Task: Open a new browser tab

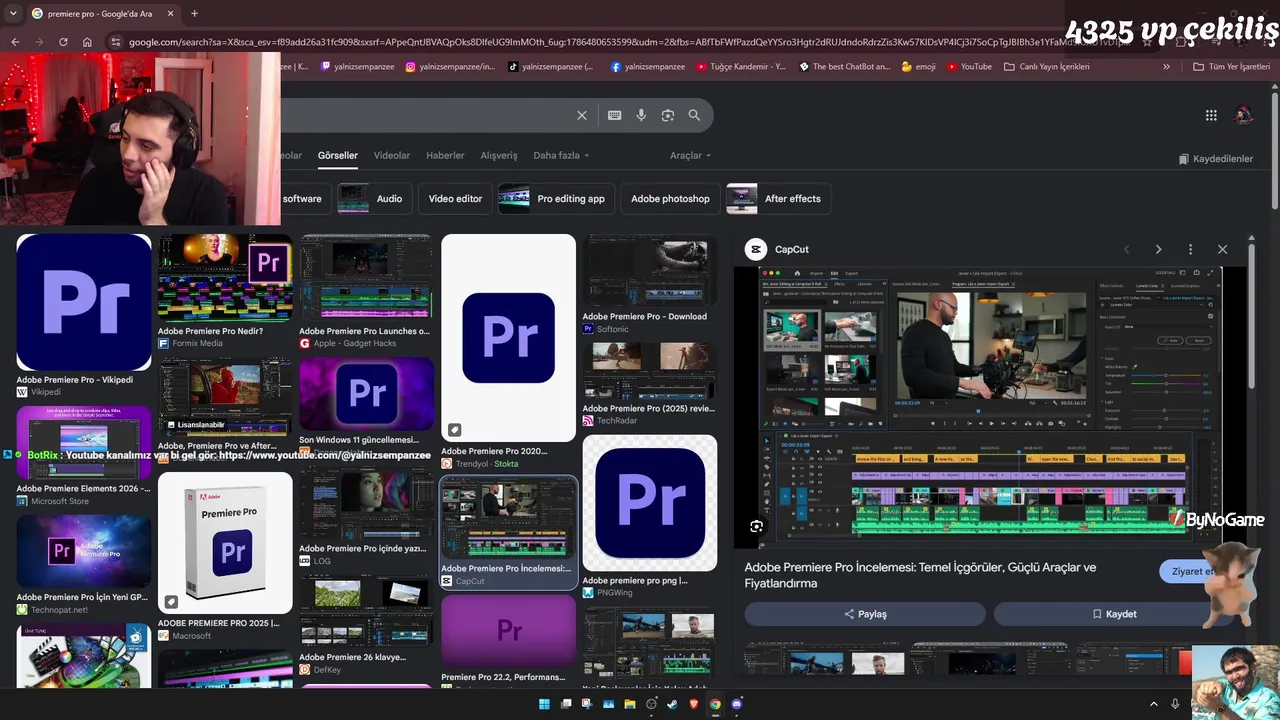Action: (194, 14)
